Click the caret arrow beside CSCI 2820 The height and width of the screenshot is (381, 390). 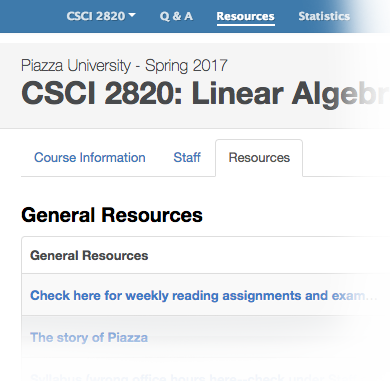[x=132, y=15]
